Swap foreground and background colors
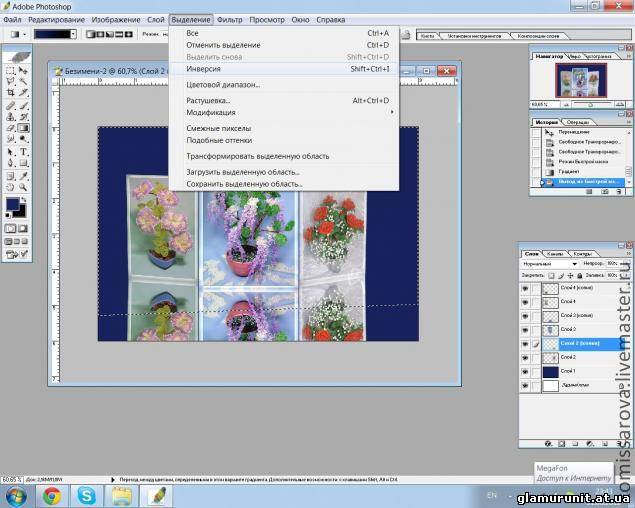The image size is (635, 508). pos(23,199)
